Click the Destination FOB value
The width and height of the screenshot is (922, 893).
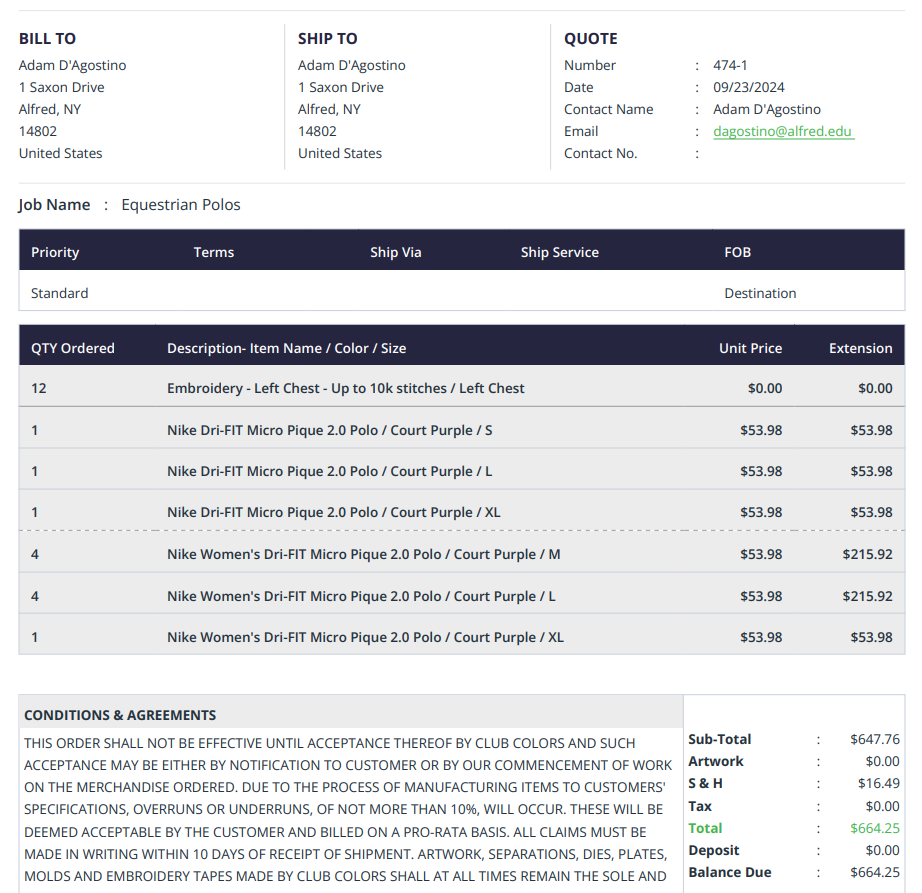(x=760, y=293)
